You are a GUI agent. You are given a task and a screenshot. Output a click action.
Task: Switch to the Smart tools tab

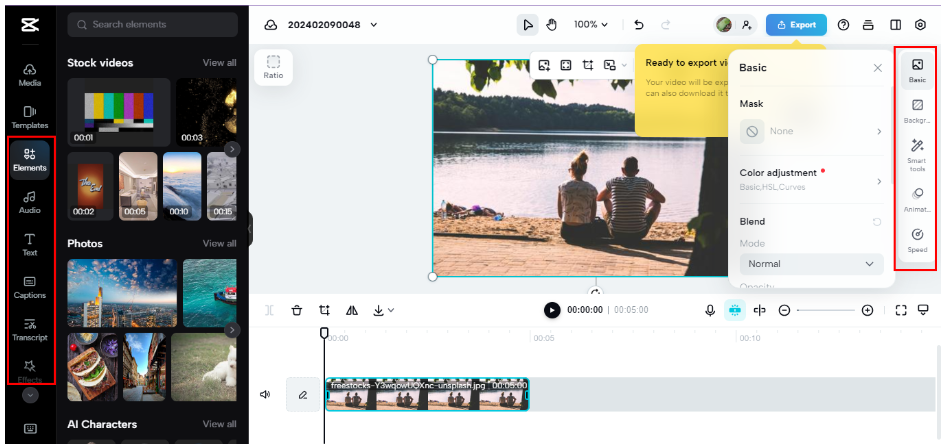click(917, 155)
